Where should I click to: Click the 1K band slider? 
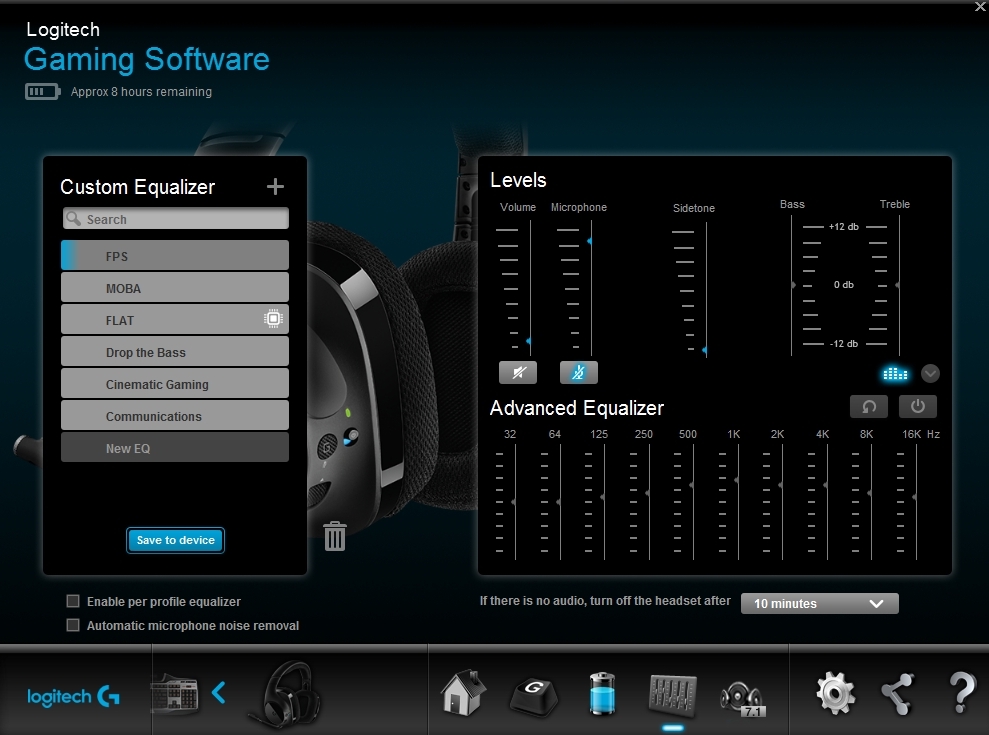click(737, 480)
